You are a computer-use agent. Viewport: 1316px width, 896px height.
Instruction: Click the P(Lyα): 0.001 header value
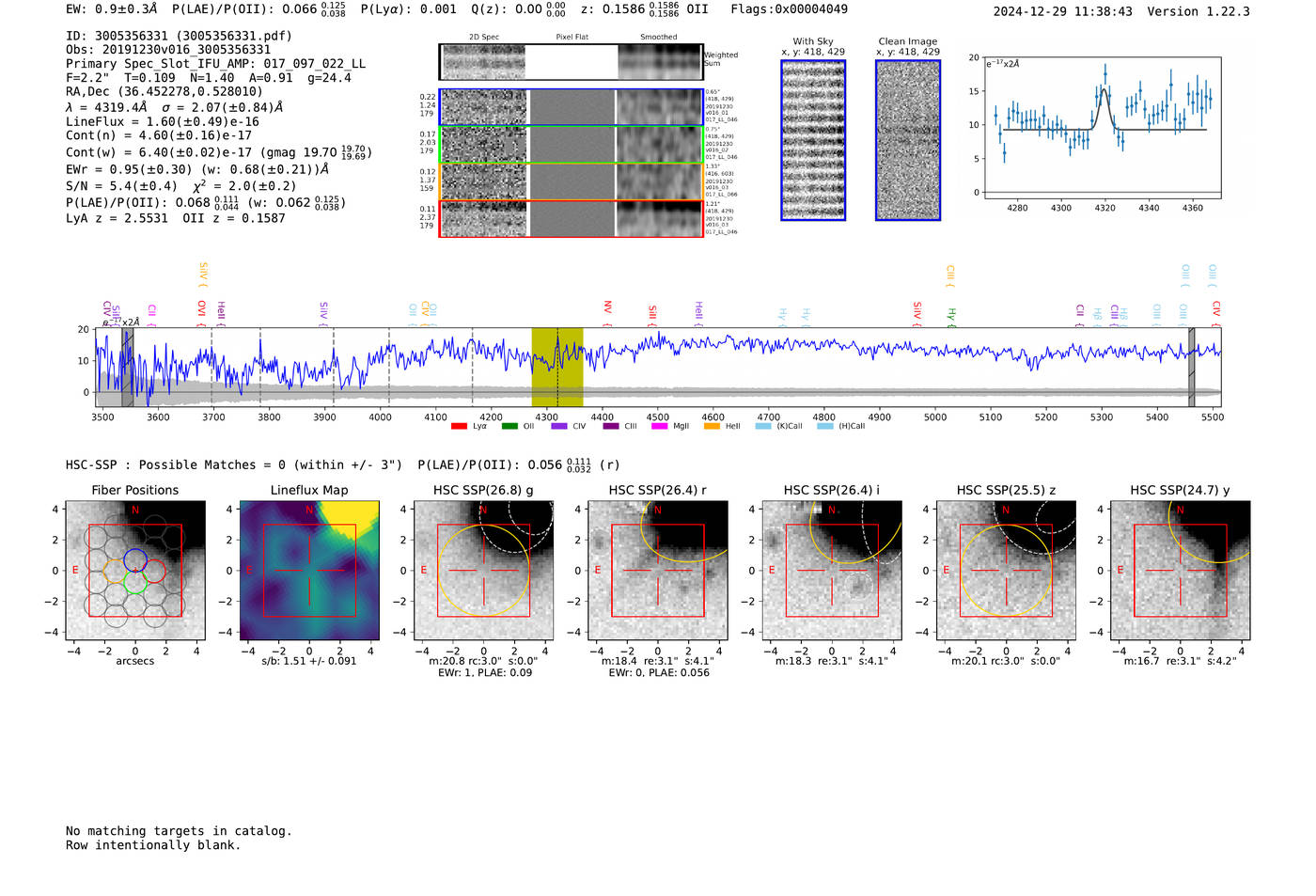coord(409,9)
